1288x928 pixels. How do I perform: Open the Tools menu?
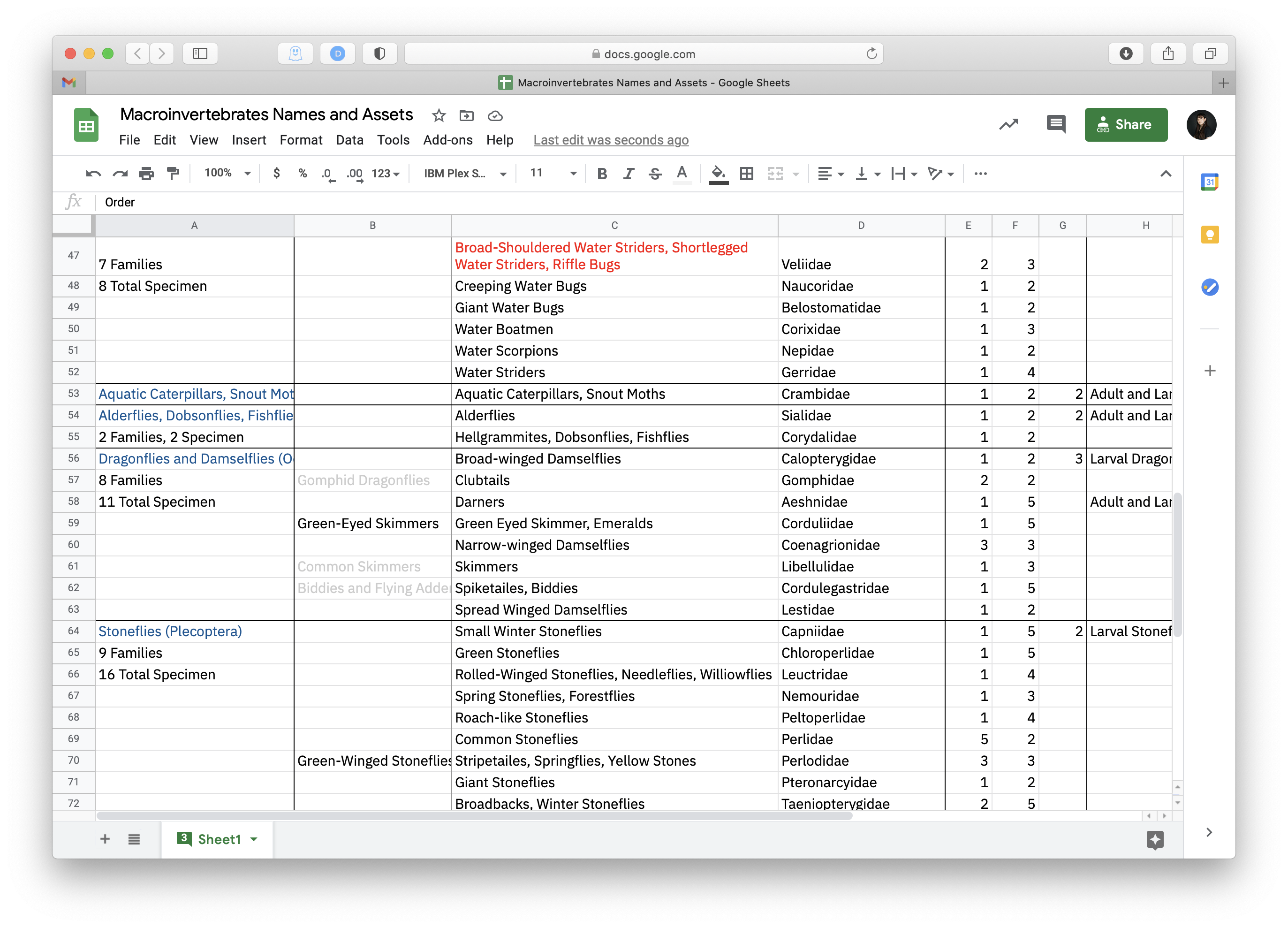pos(393,140)
